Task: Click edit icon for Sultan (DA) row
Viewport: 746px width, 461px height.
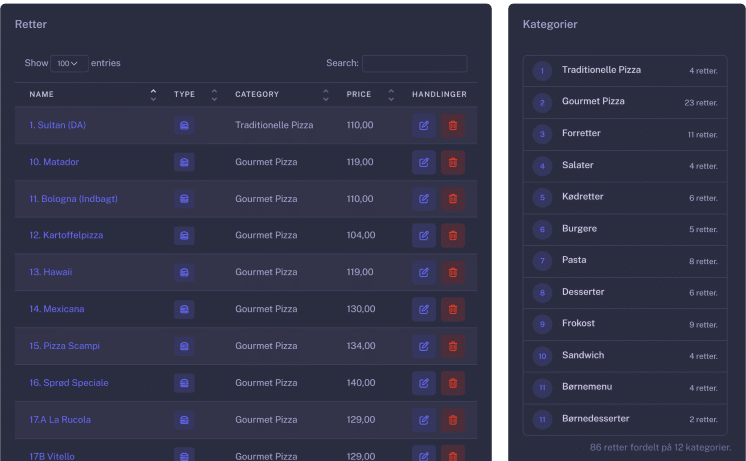Action: tap(423, 125)
